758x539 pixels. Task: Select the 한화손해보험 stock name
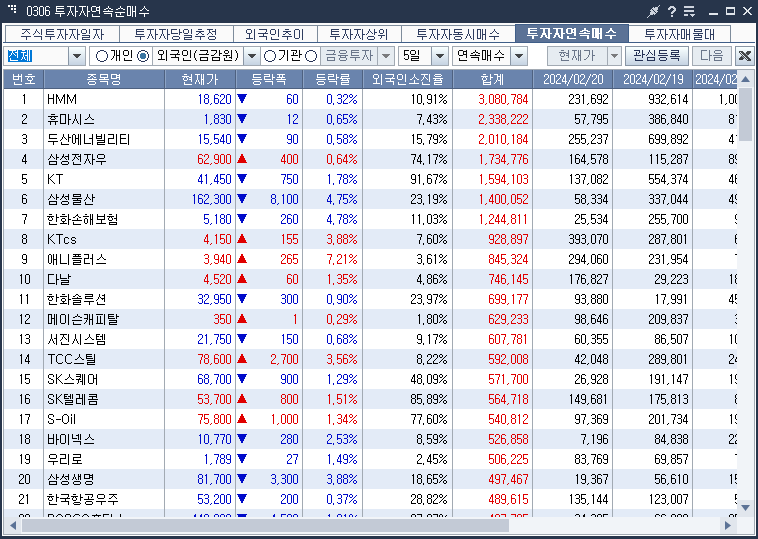tap(83, 219)
